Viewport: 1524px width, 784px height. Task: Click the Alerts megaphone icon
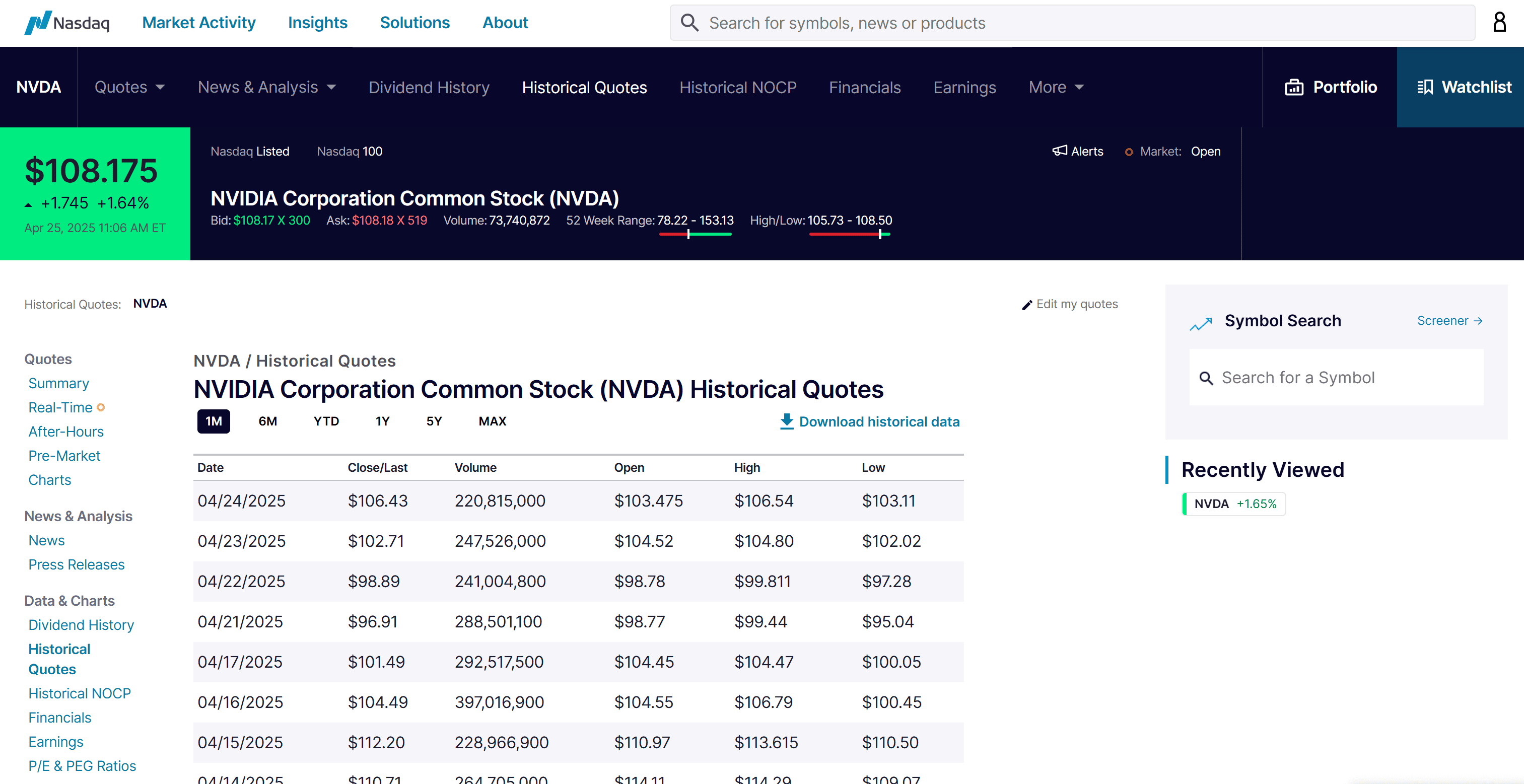tap(1059, 151)
